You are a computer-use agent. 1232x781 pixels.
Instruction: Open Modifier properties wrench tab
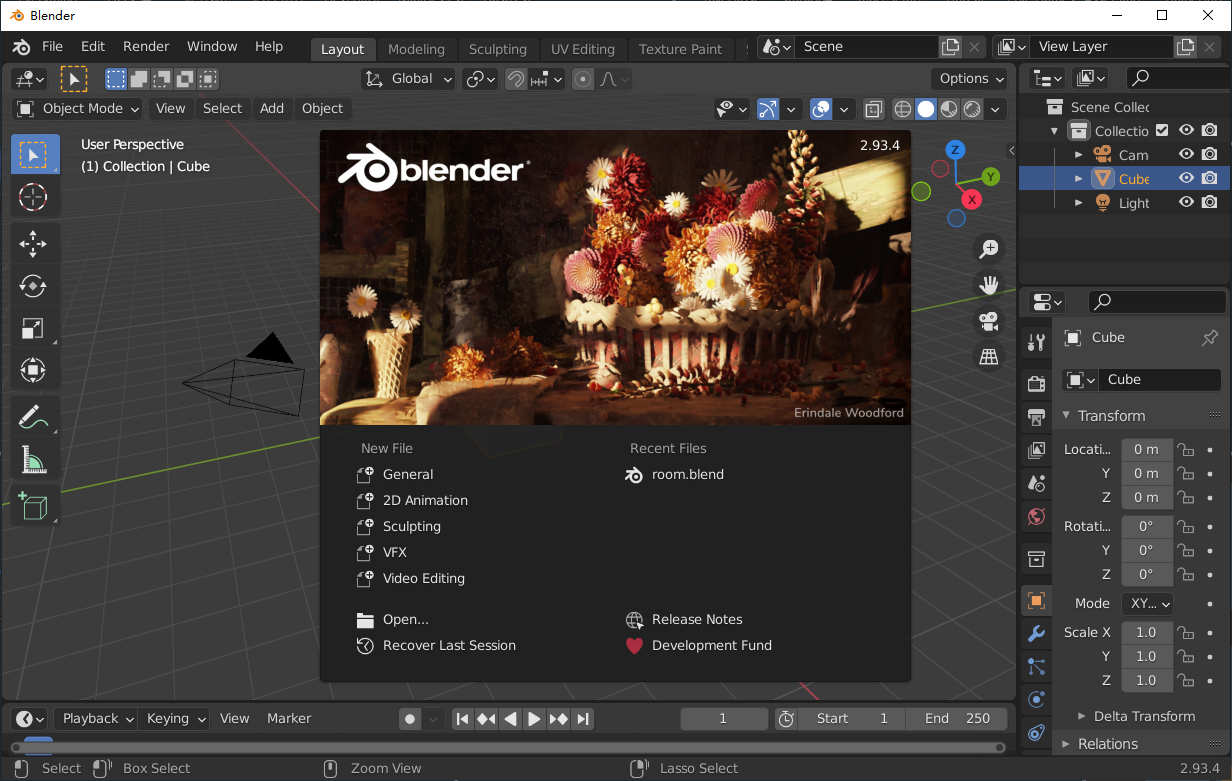[1037, 634]
